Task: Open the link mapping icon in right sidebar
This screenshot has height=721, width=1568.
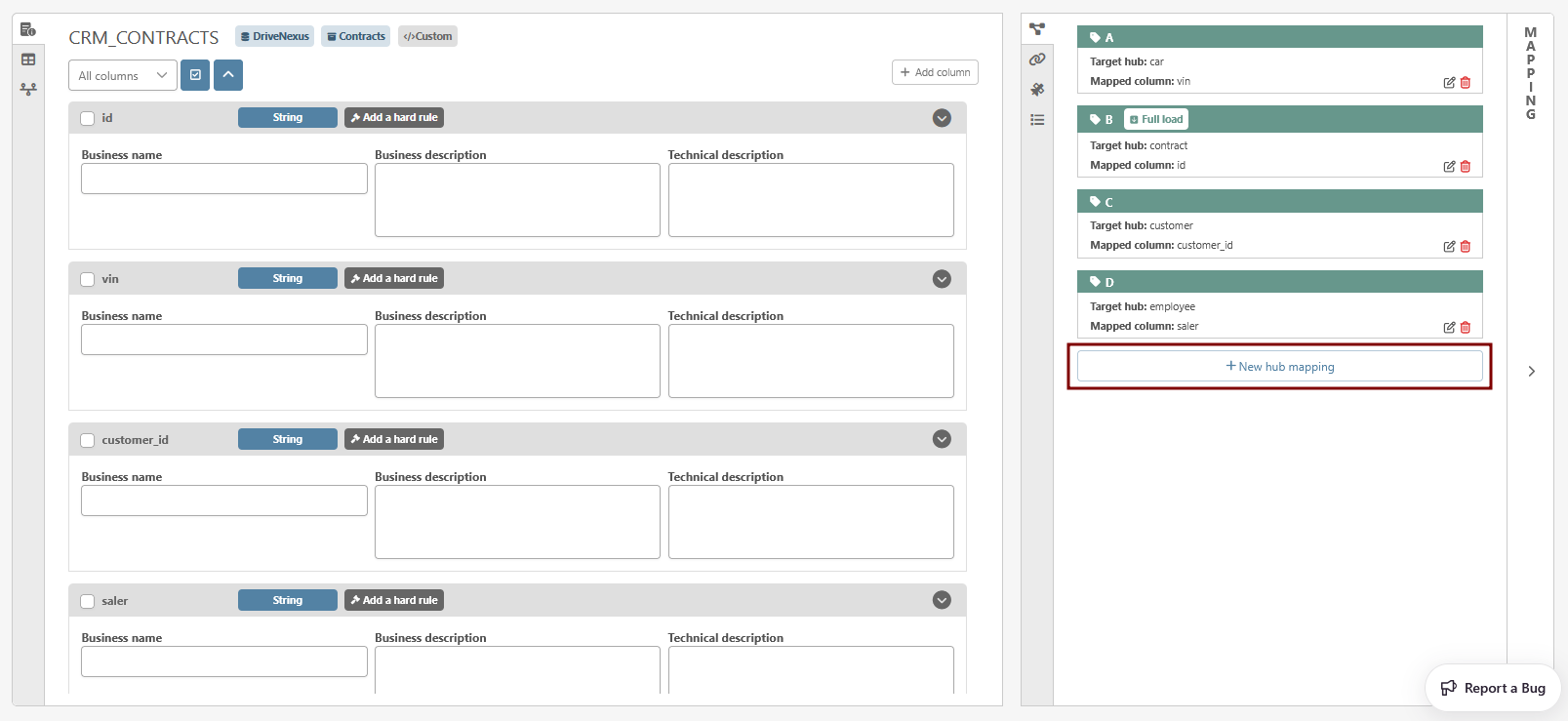Action: point(1037,60)
